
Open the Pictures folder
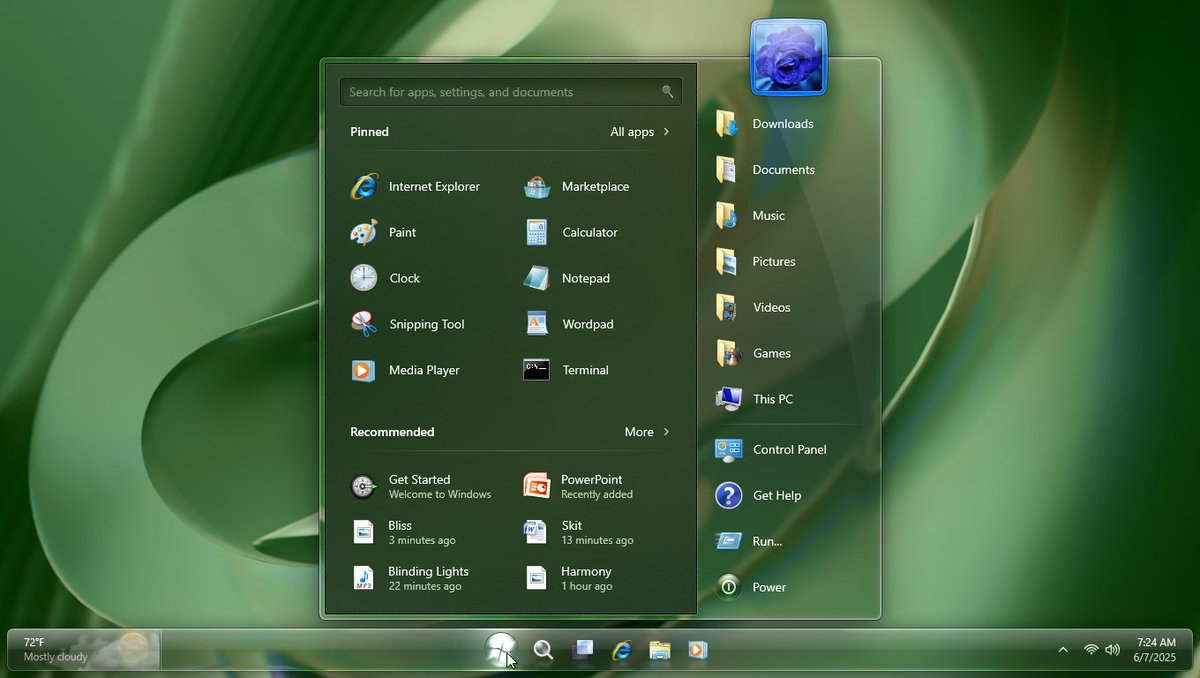click(x=756, y=262)
